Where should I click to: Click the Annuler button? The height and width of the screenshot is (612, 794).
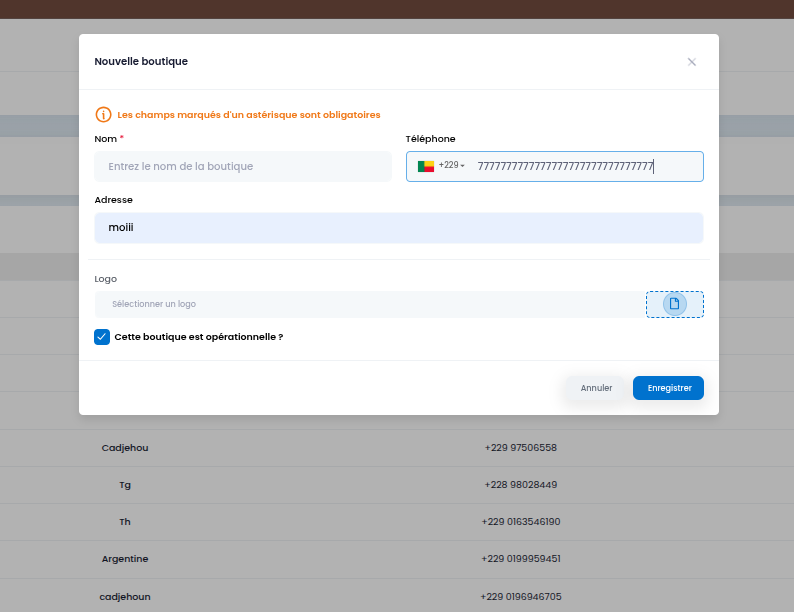pos(596,388)
